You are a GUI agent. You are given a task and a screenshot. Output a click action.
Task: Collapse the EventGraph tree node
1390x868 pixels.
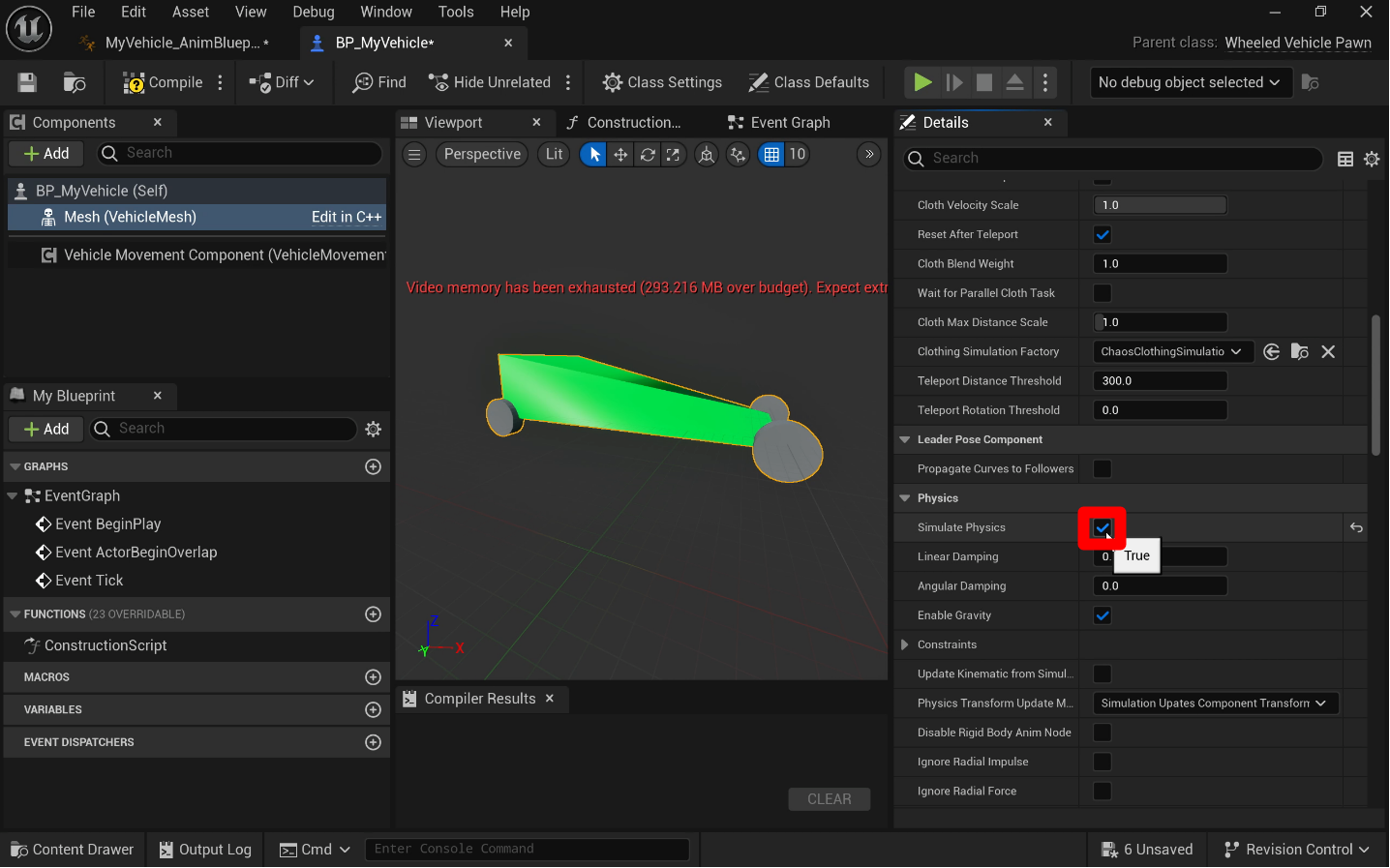click(13, 495)
